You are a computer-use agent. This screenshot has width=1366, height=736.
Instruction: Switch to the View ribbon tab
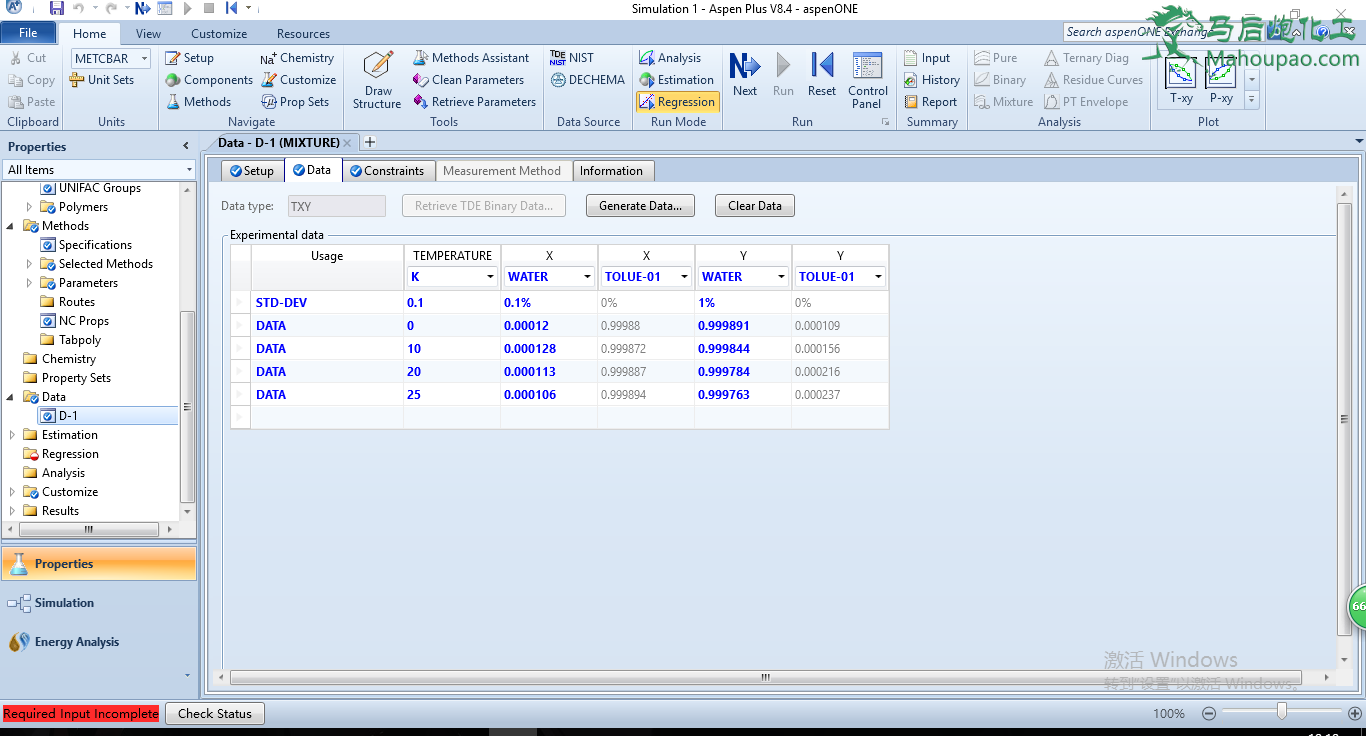tap(148, 34)
